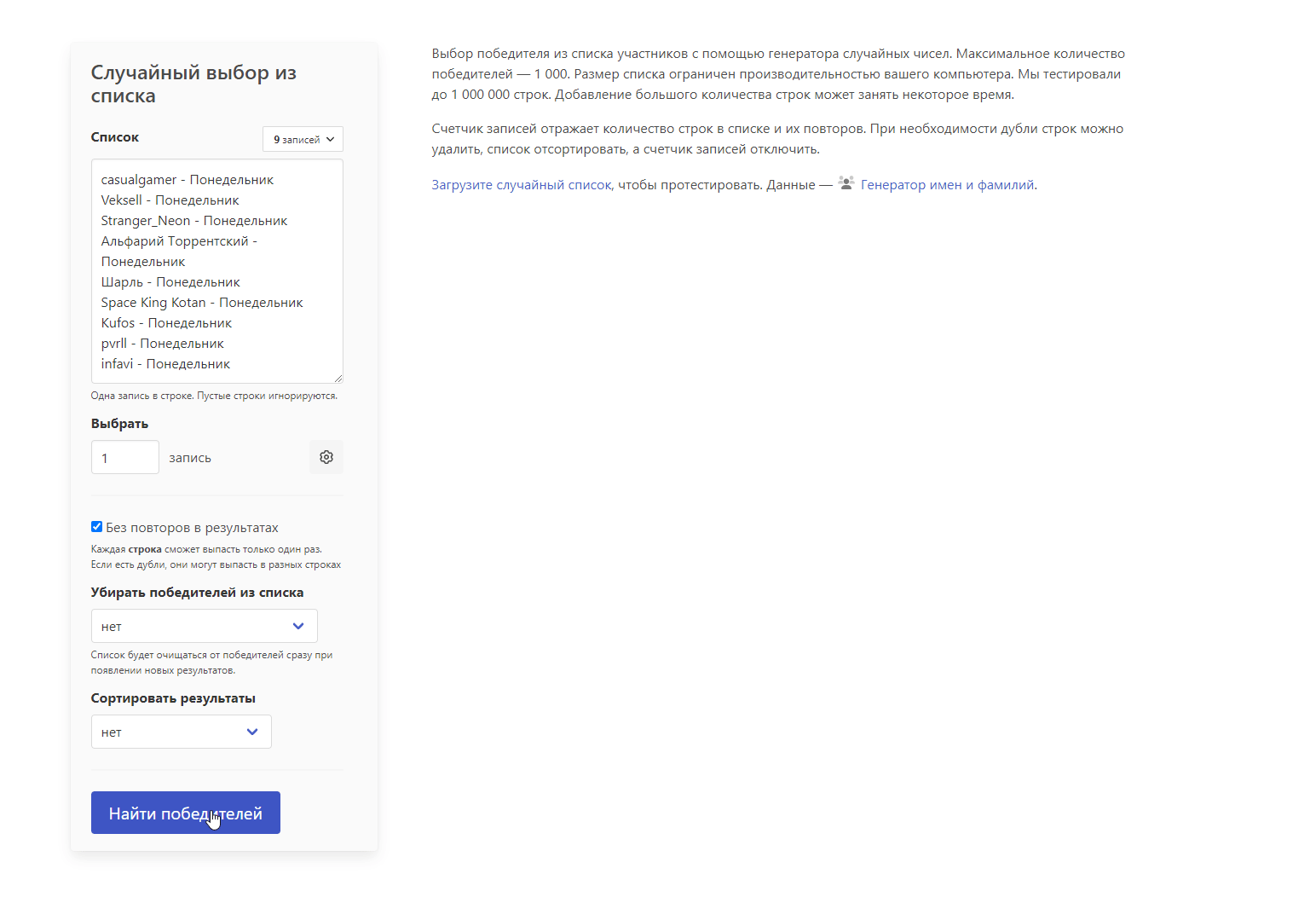Toggle the Без повторов в результатах checkbox
1316x903 pixels.
[96, 527]
